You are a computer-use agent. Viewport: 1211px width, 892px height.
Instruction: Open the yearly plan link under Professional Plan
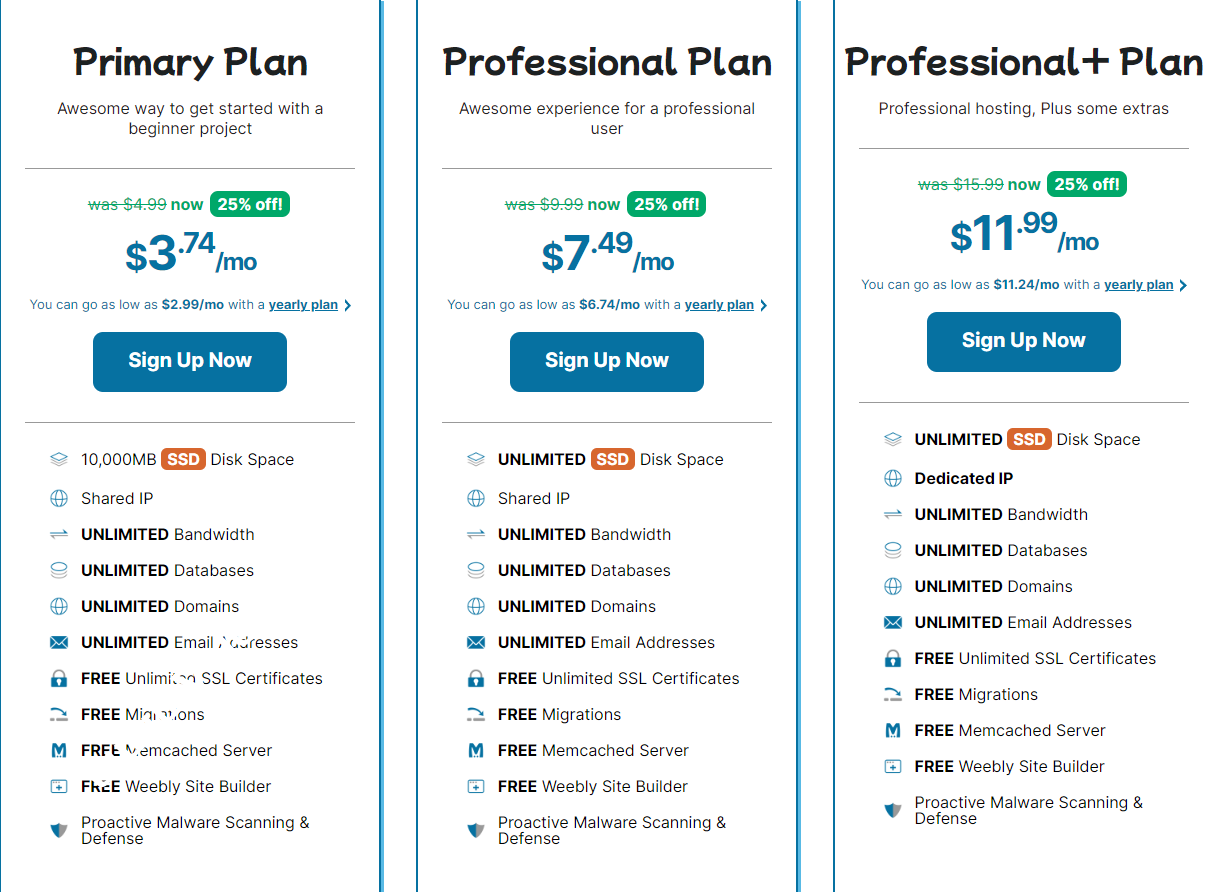(x=719, y=305)
